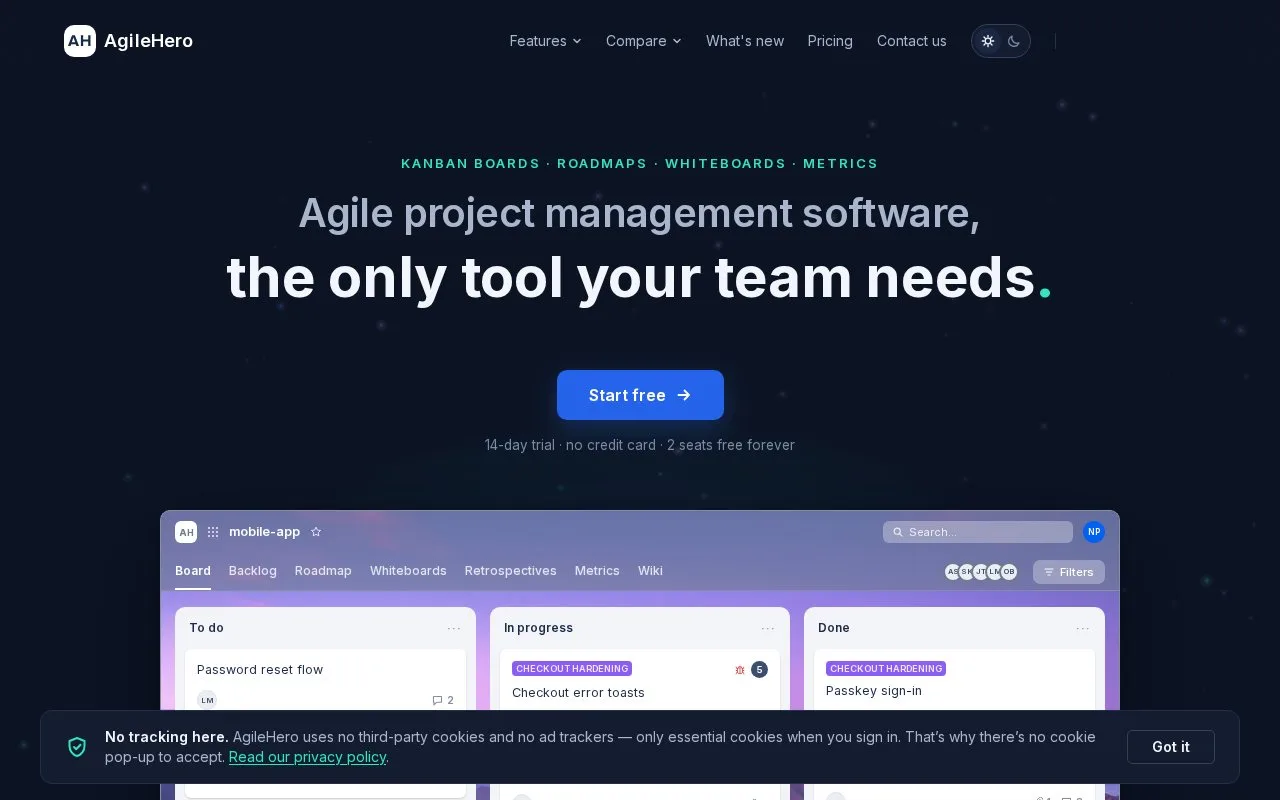This screenshot has height=800, width=1280.
Task: Star the mobile-app project
Action: (316, 532)
